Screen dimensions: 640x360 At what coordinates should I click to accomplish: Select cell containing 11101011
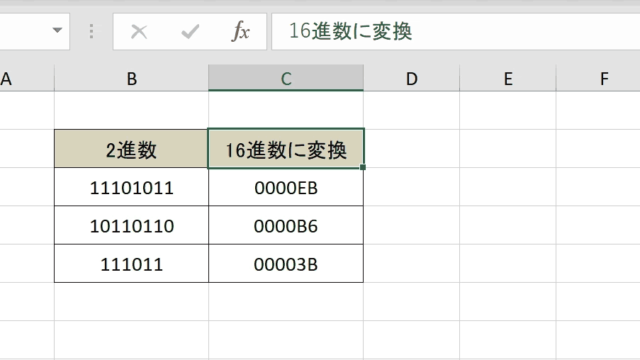tap(131, 187)
